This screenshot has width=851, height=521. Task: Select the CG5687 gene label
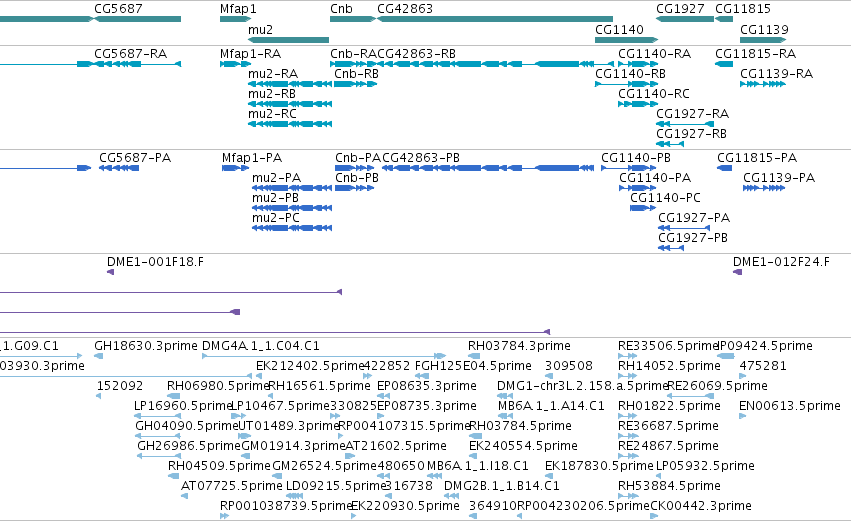click(118, 9)
